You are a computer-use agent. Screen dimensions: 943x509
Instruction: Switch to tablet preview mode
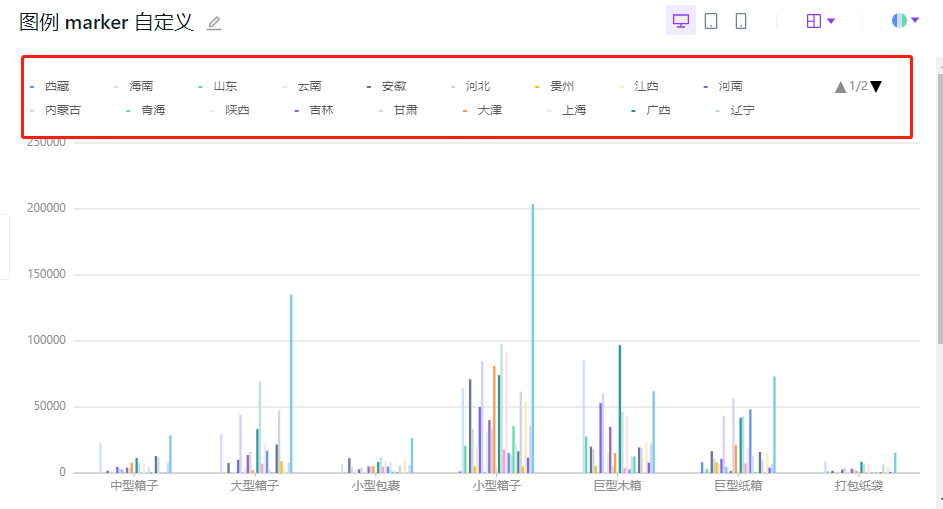click(x=711, y=21)
